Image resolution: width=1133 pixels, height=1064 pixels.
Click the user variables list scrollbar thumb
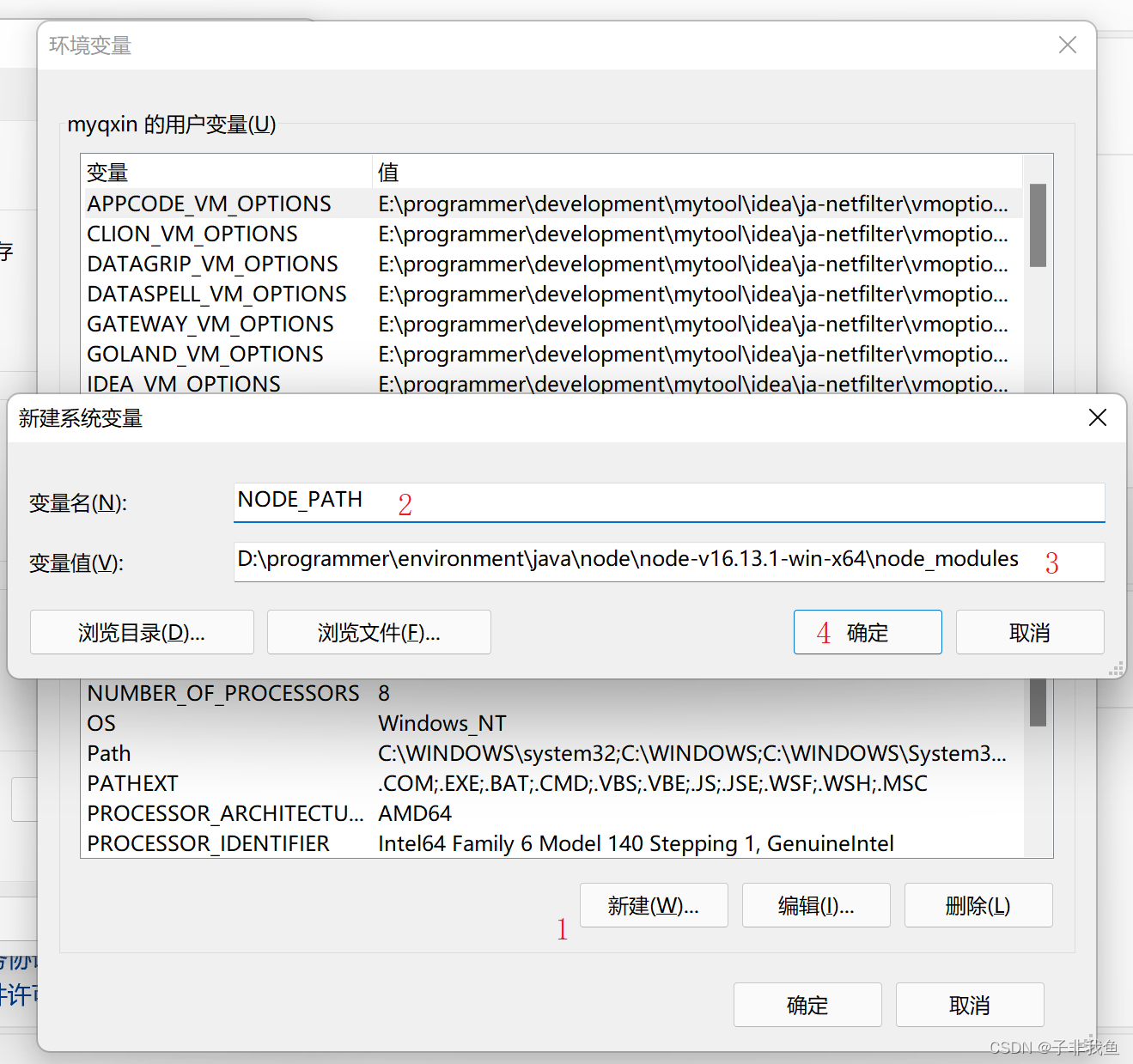click(1038, 225)
